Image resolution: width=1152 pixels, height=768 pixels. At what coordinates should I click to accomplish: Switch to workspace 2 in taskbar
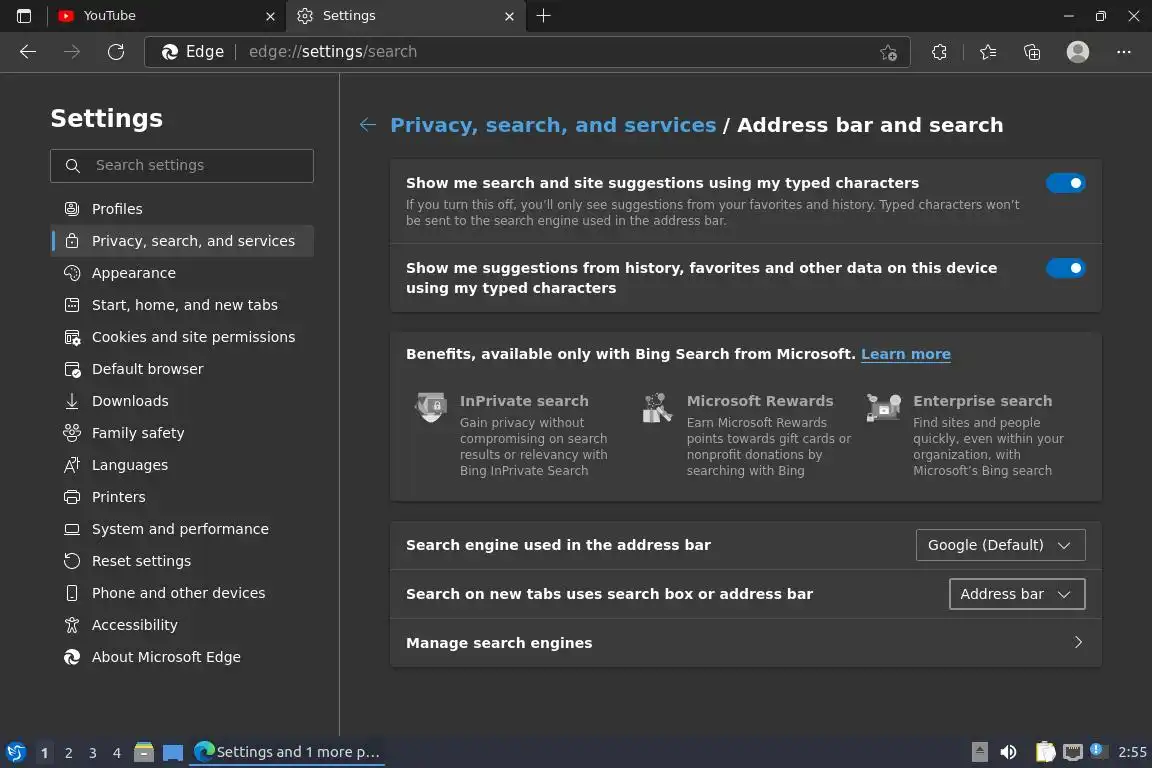[68, 753]
